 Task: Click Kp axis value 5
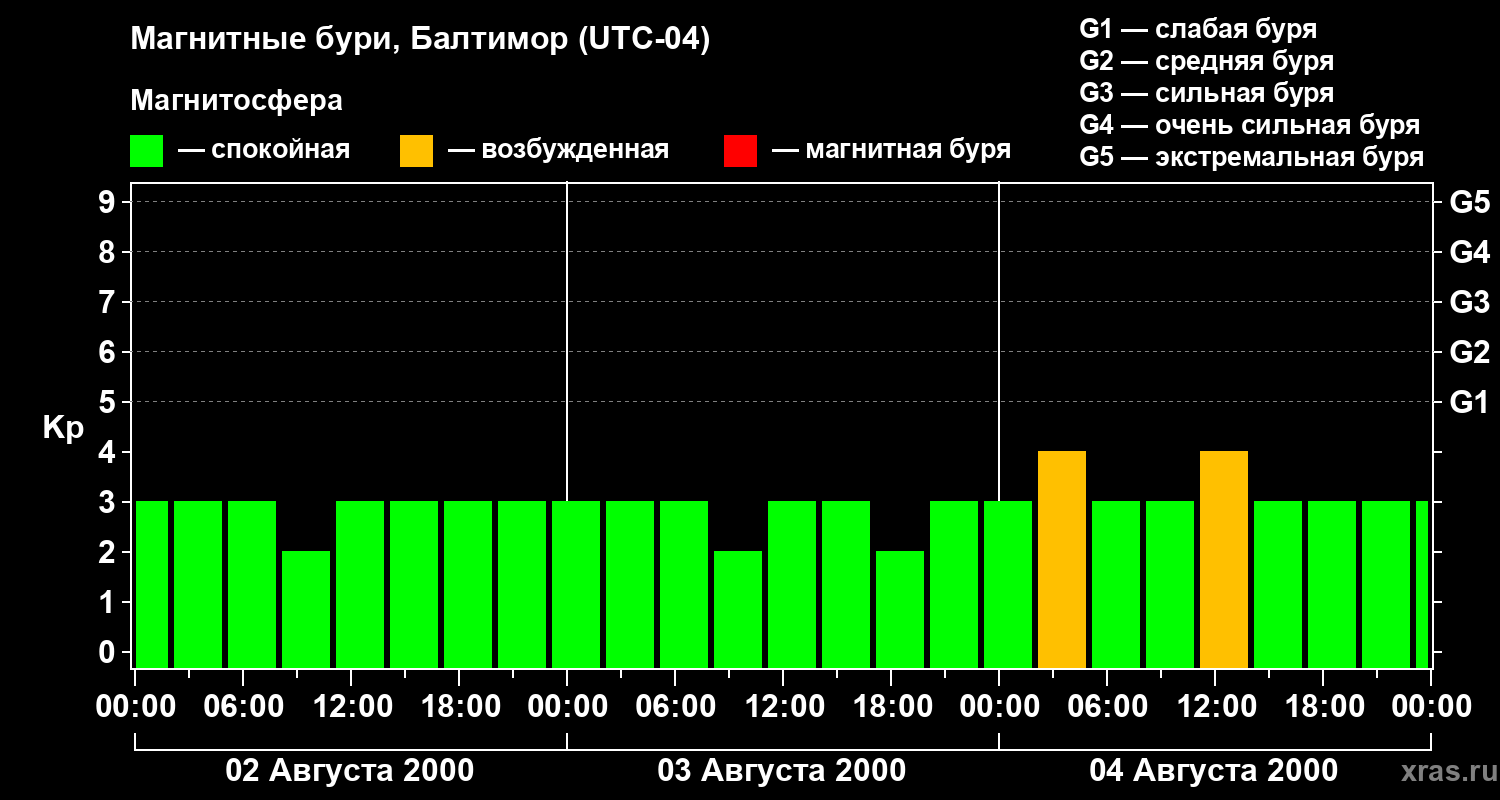click(108, 402)
